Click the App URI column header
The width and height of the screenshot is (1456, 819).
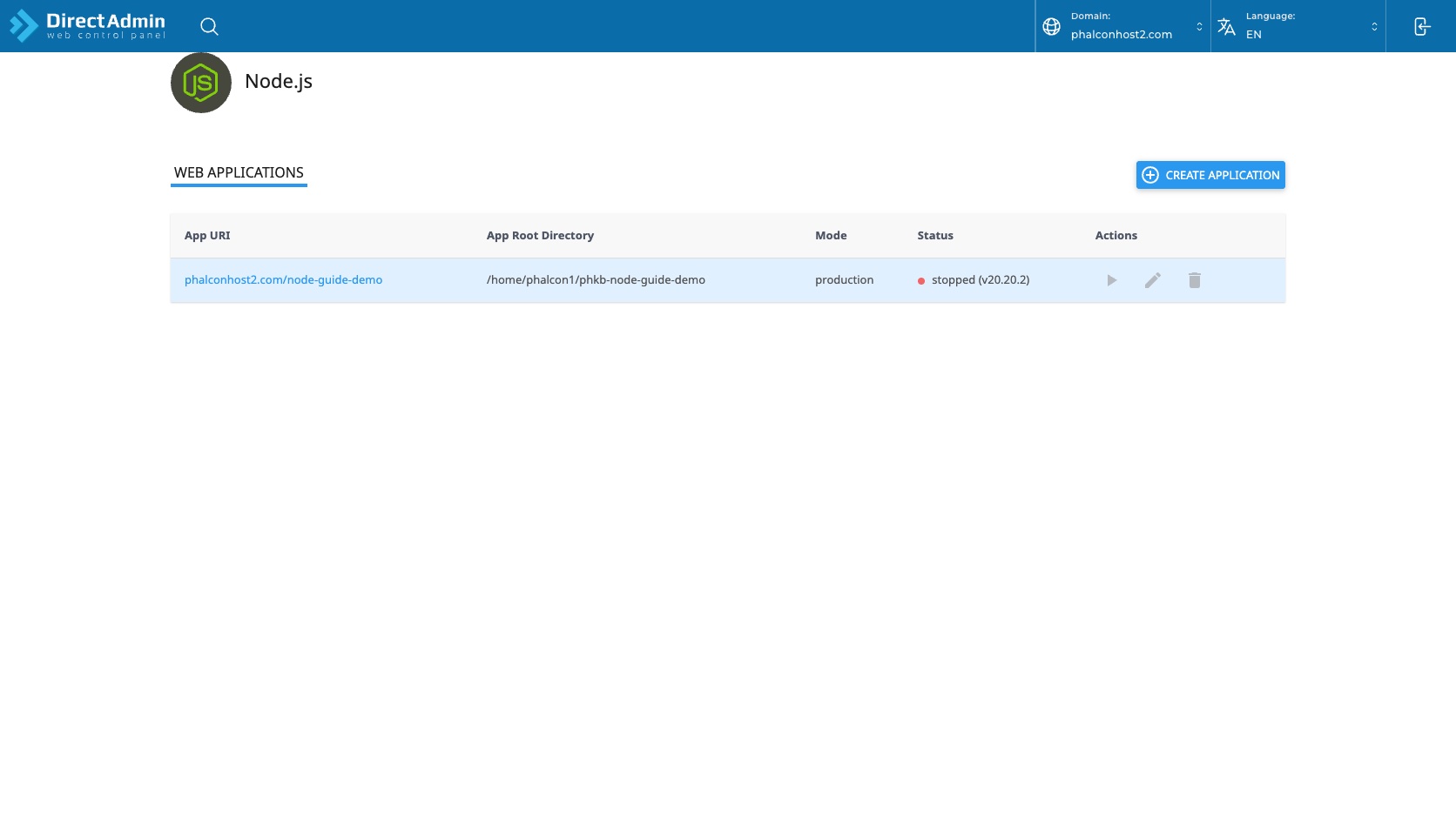[207, 235]
